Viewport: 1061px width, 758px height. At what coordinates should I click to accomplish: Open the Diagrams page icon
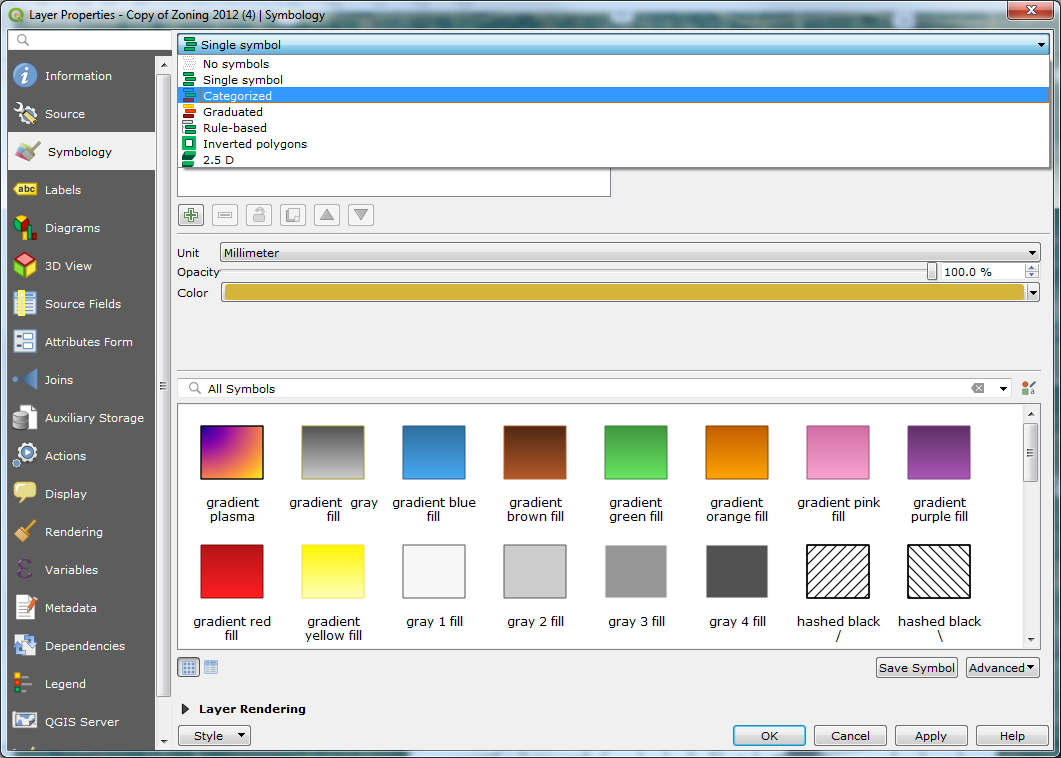tap(25, 228)
